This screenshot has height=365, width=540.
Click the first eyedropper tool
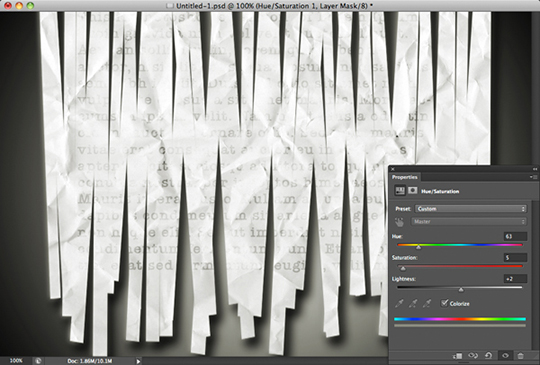click(x=399, y=303)
